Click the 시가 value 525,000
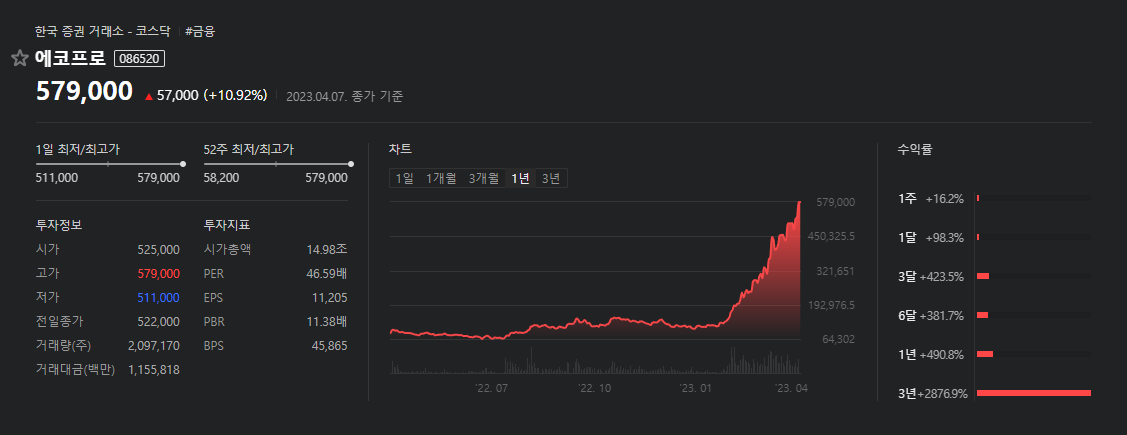 [x=158, y=249]
